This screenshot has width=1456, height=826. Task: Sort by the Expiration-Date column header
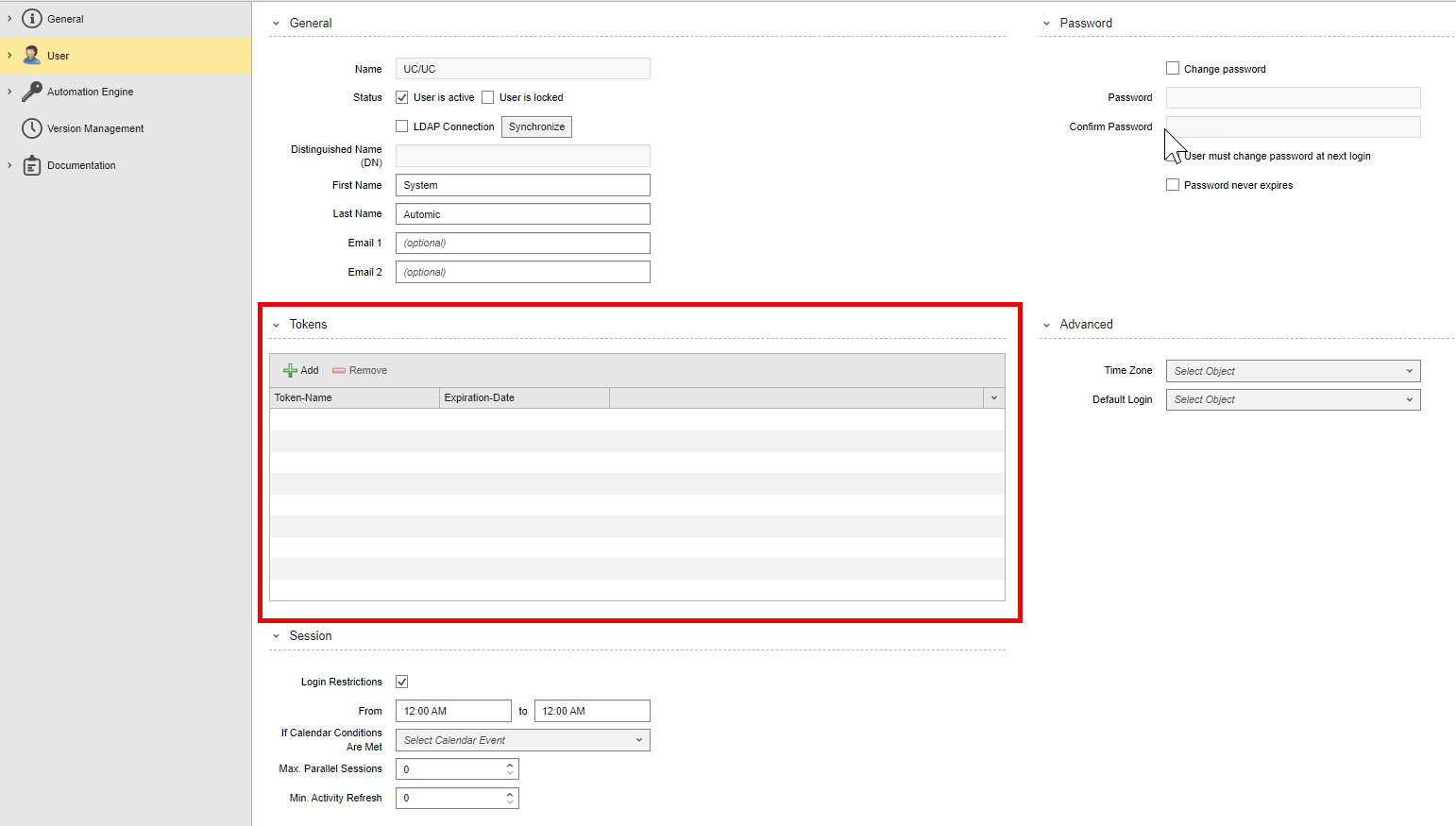tap(524, 398)
